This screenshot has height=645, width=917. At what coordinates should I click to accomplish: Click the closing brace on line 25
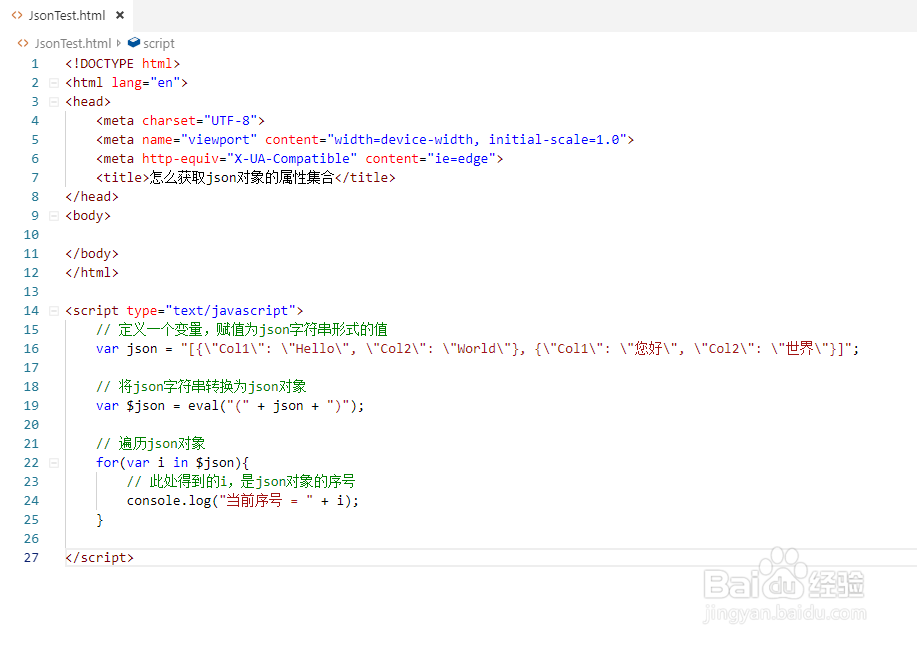pos(100,520)
